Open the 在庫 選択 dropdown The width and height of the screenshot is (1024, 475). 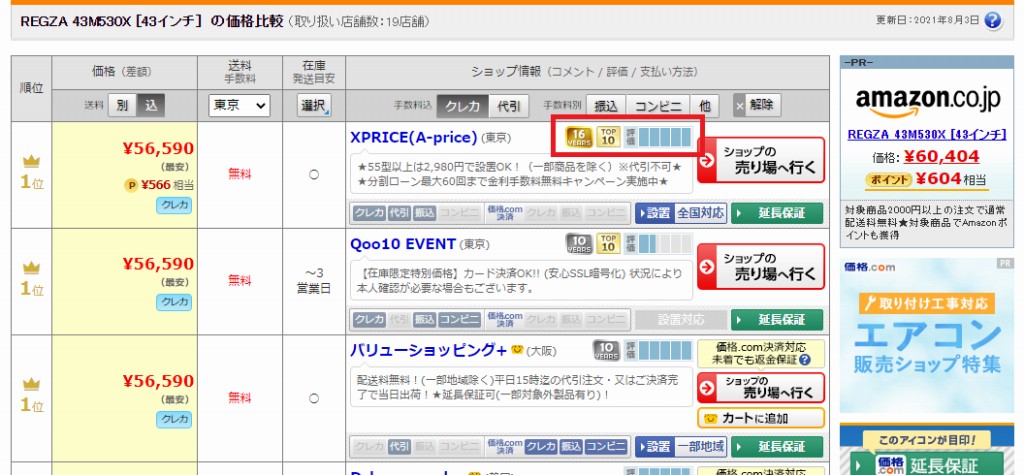pos(314,105)
